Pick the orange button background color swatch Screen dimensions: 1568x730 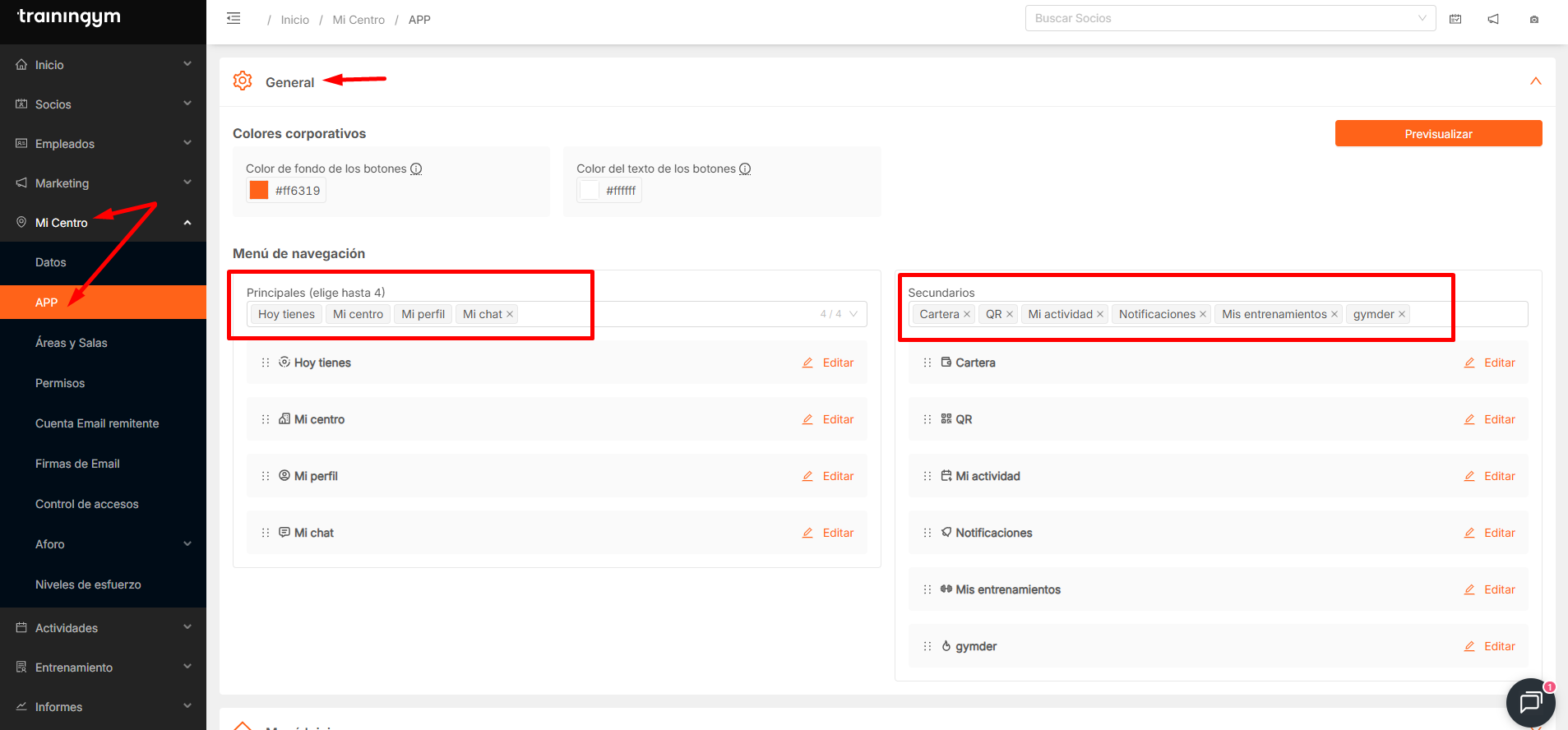pyautogui.click(x=259, y=191)
